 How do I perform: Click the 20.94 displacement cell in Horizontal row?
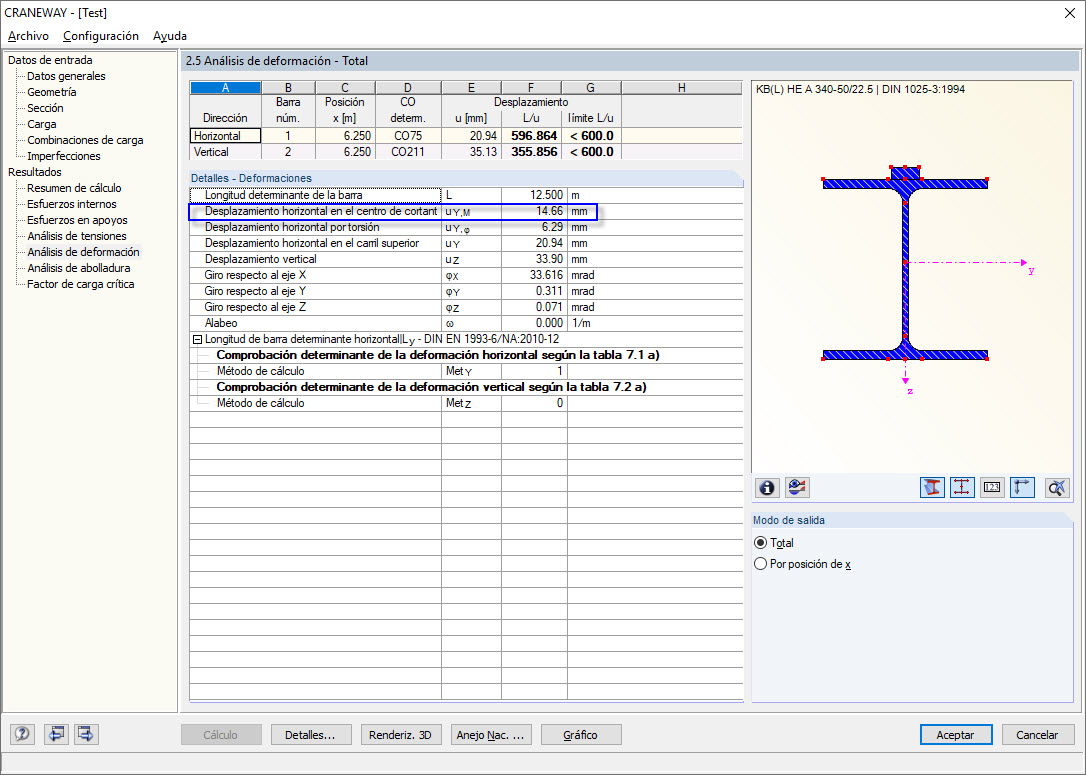point(471,136)
